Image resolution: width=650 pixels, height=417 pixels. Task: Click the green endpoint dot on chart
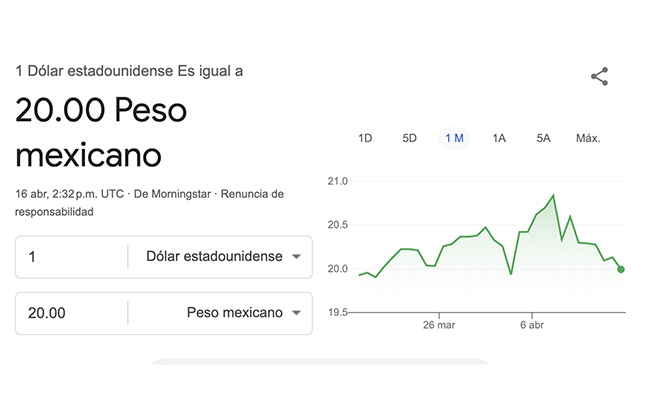click(621, 269)
